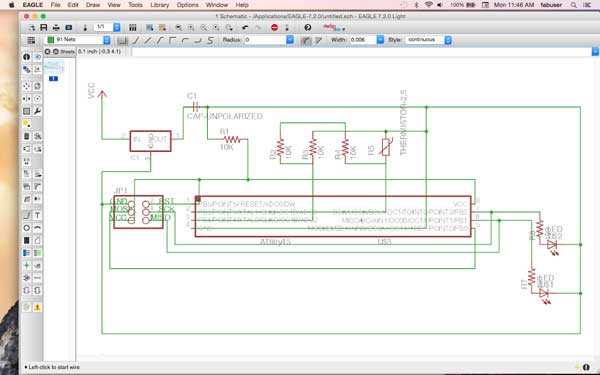This screenshot has width=600, height=375.
Task: Select the Smash tool
Action: coord(26,186)
